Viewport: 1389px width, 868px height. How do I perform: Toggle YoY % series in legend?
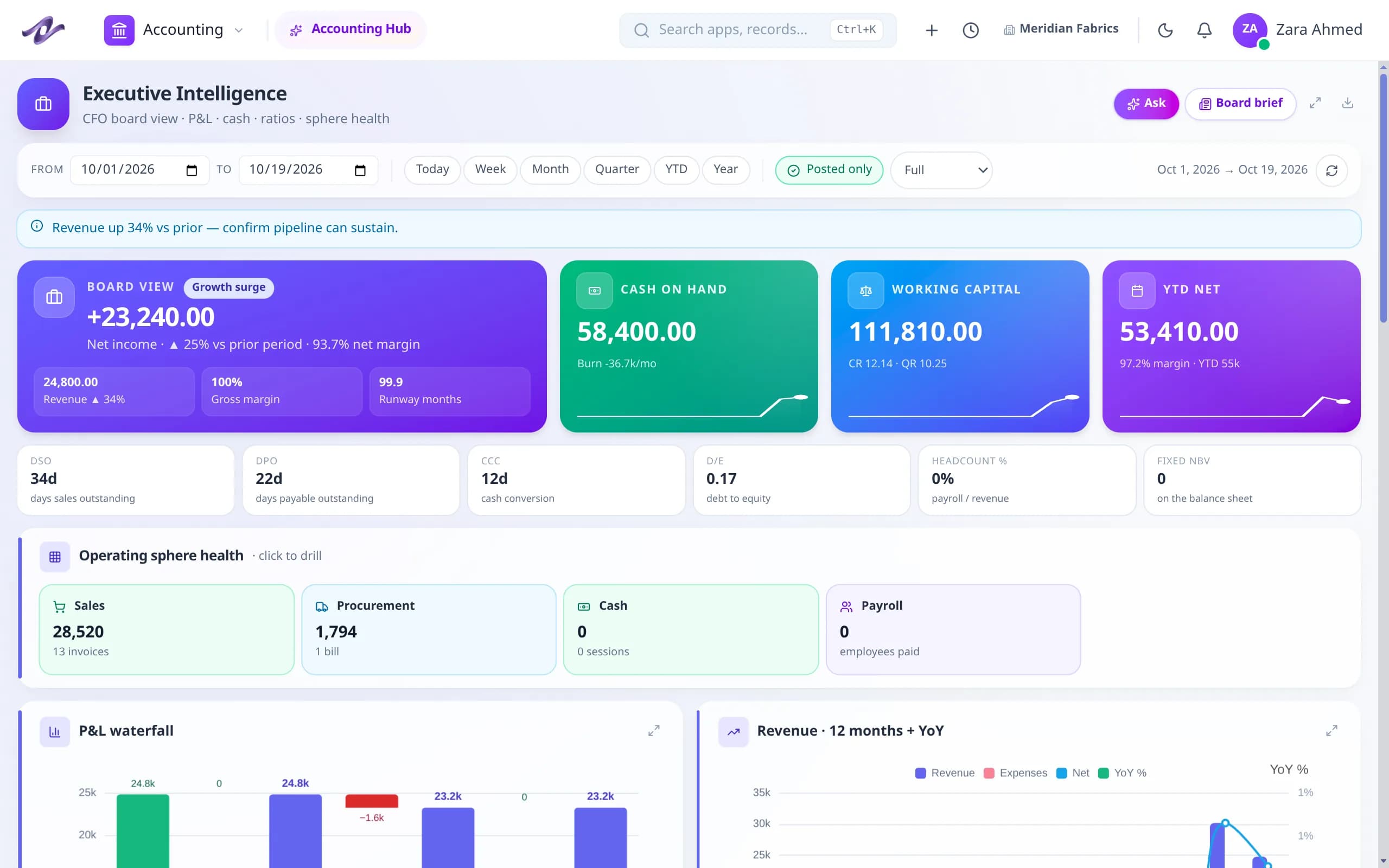pos(1122,773)
